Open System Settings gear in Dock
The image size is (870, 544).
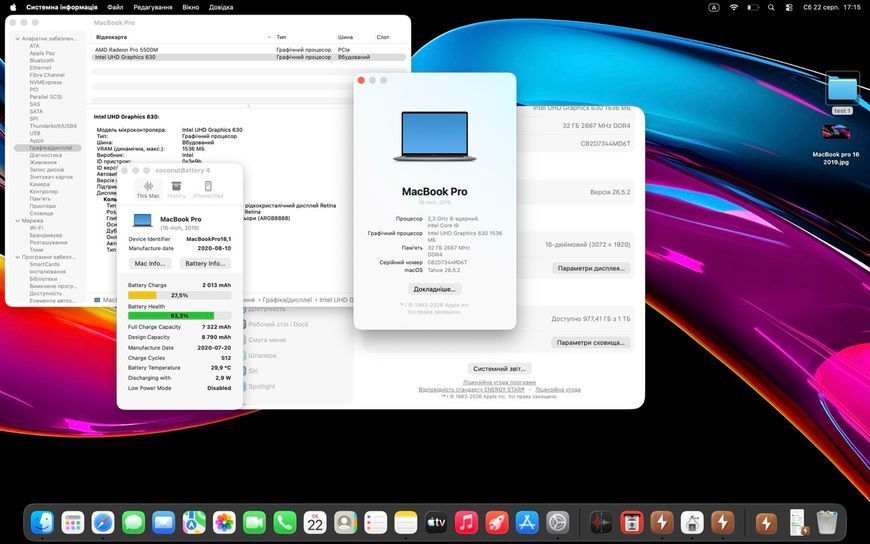tap(558, 522)
